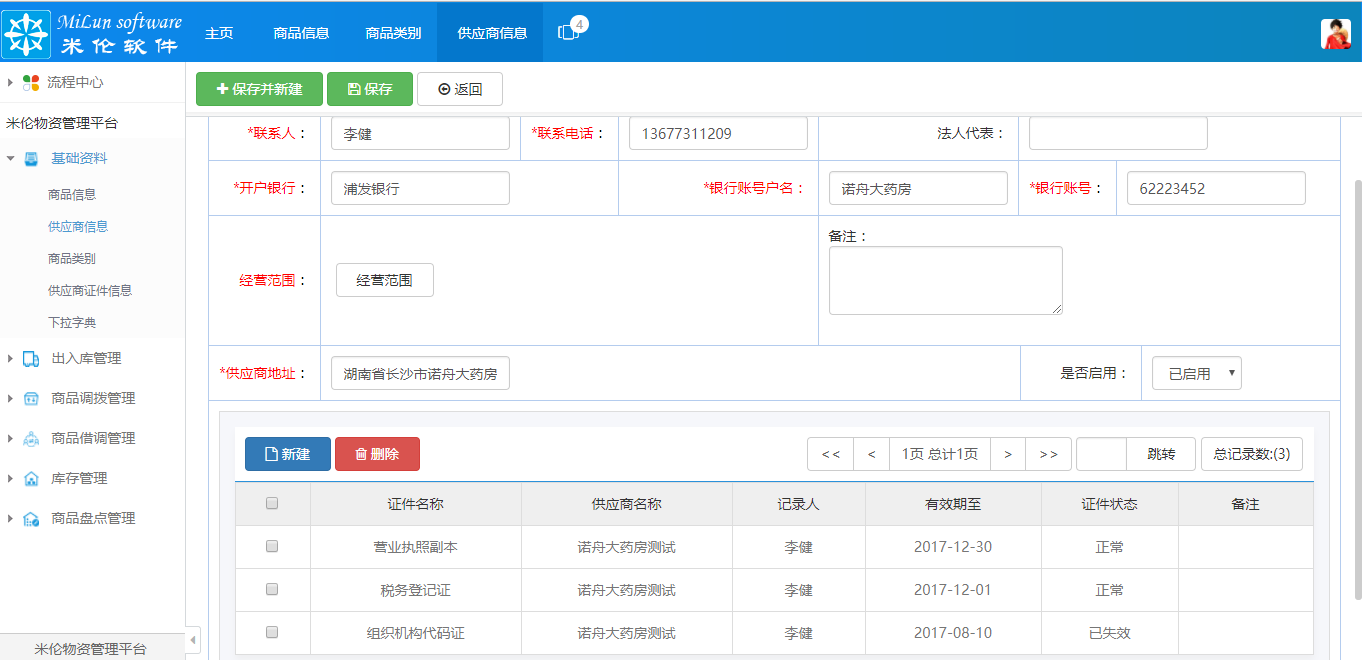Viewport: 1362px width, 660px height.
Task: Check the 税务登记证 row checkbox
Action: tap(270, 589)
